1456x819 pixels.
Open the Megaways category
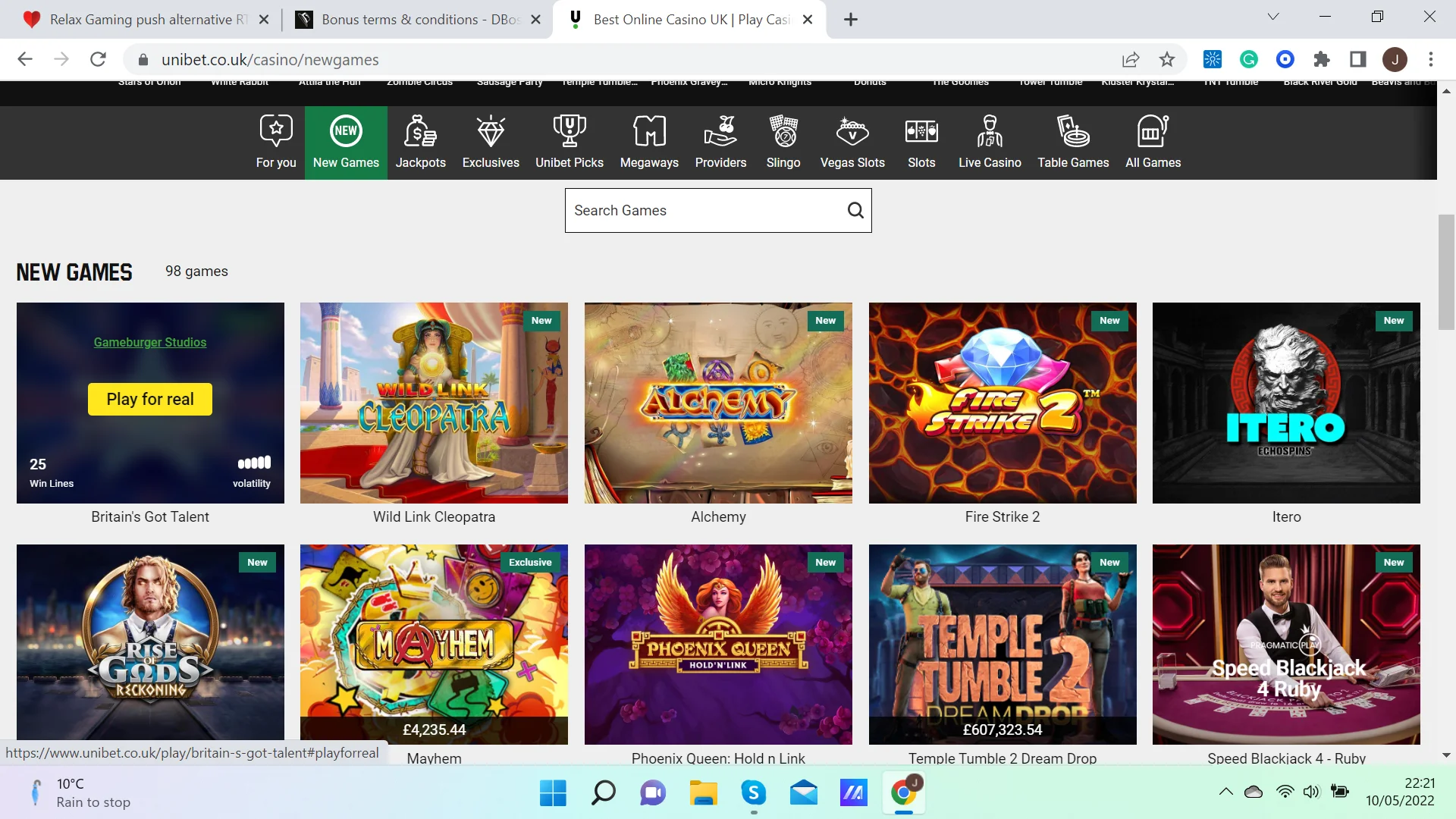(x=649, y=143)
